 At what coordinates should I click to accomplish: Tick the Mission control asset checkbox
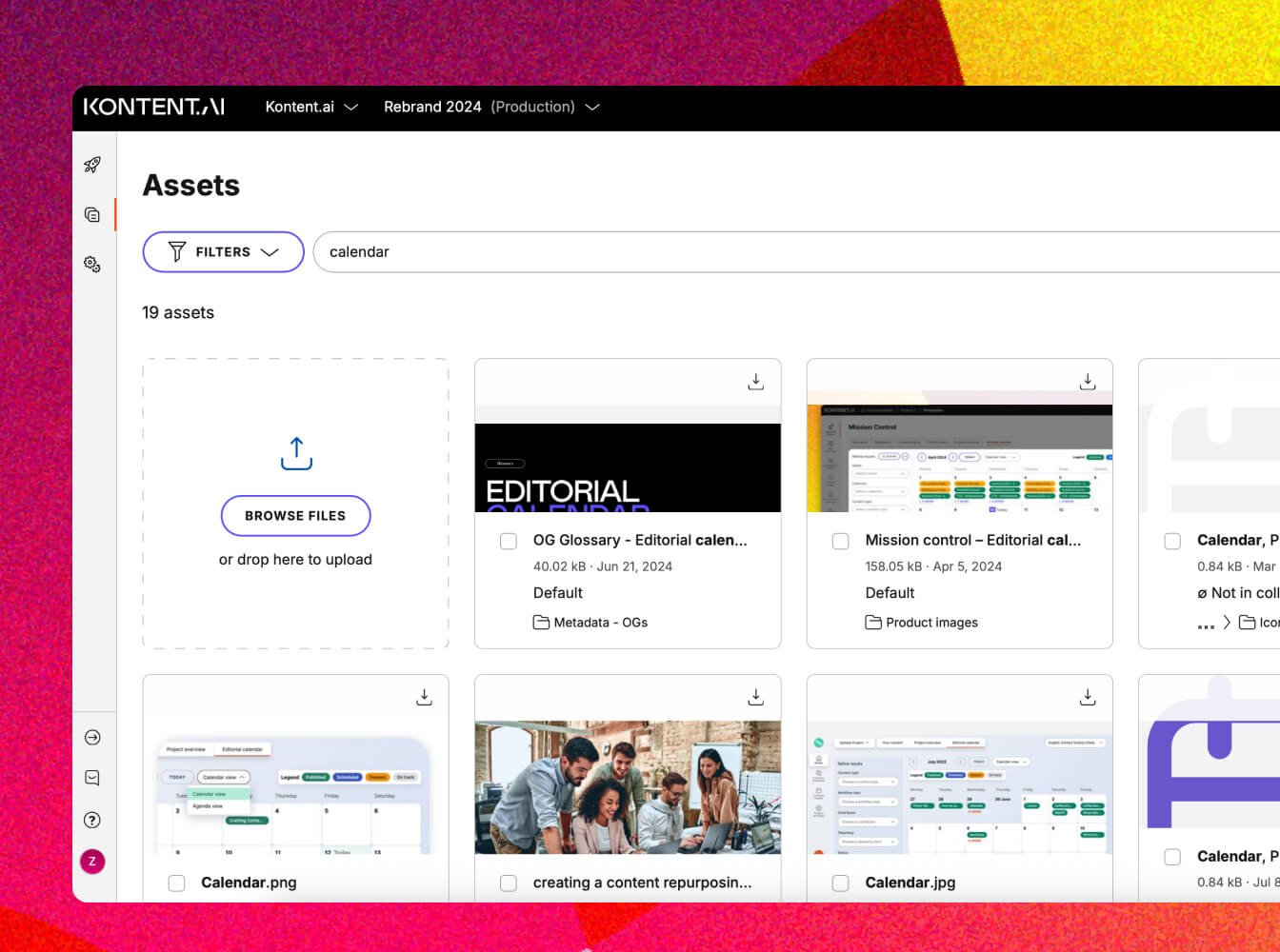840,541
